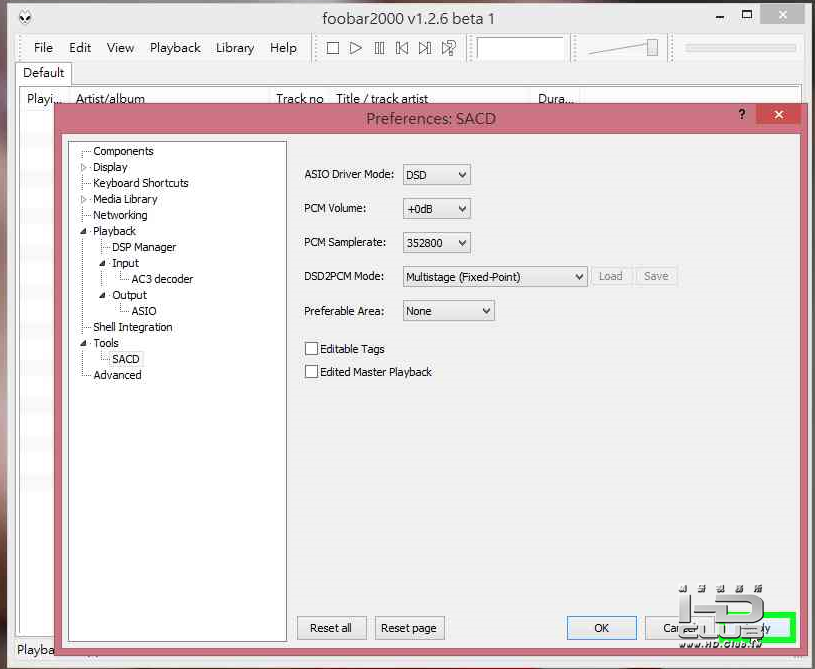The image size is (815, 669).
Task: Expand the Media Library tree node arrow
Action: pos(83,199)
